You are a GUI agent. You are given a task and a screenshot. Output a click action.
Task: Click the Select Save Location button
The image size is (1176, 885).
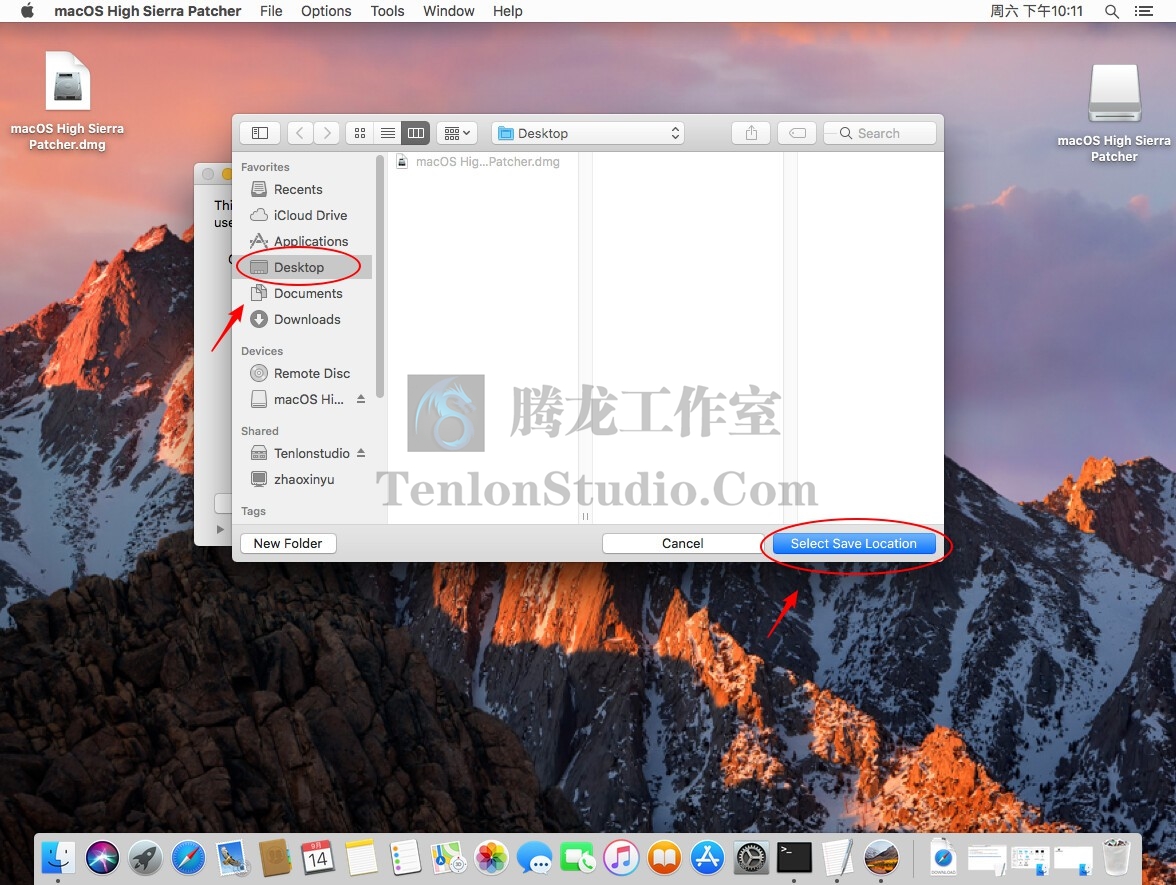(854, 543)
